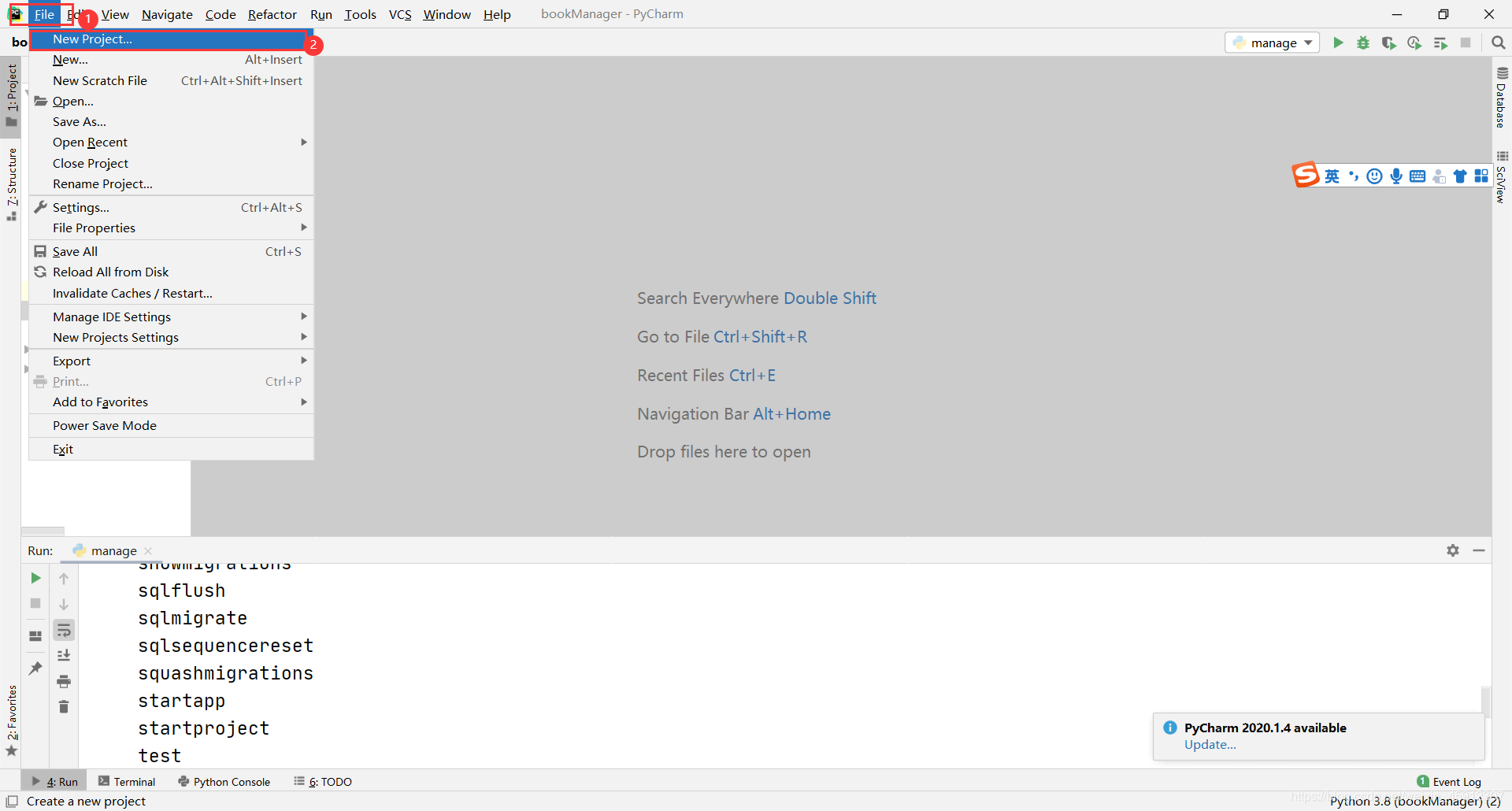Open the manage run configuration dropdown
The height and width of the screenshot is (811, 1512).
(1272, 43)
